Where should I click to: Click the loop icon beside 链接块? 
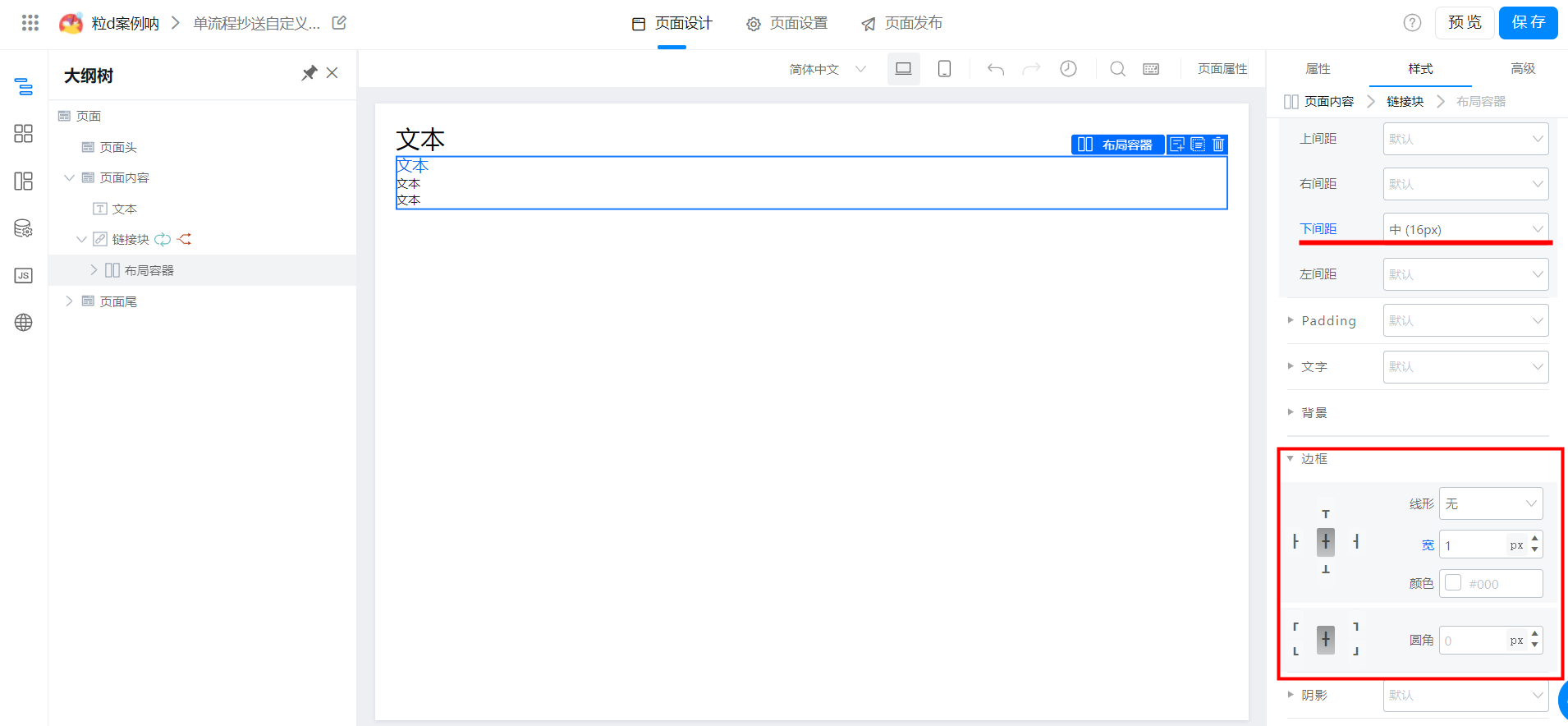tap(163, 240)
